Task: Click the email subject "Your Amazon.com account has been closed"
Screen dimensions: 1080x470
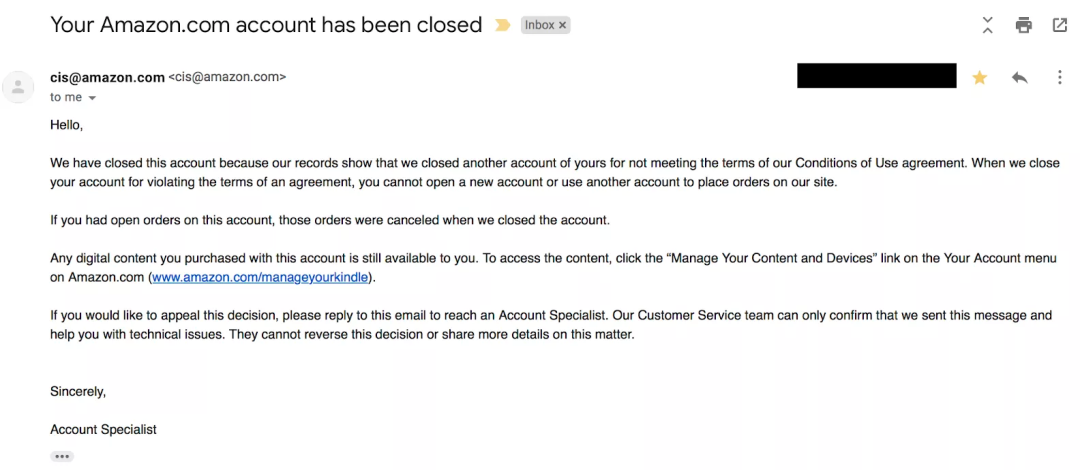Action: point(266,25)
